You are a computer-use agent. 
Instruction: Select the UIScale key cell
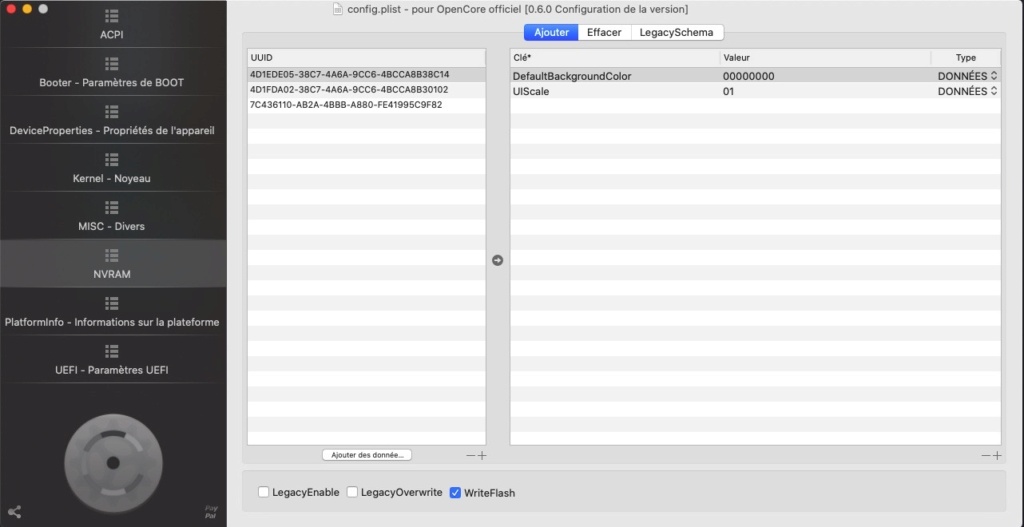pyautogui.click(x=615, y=91)
